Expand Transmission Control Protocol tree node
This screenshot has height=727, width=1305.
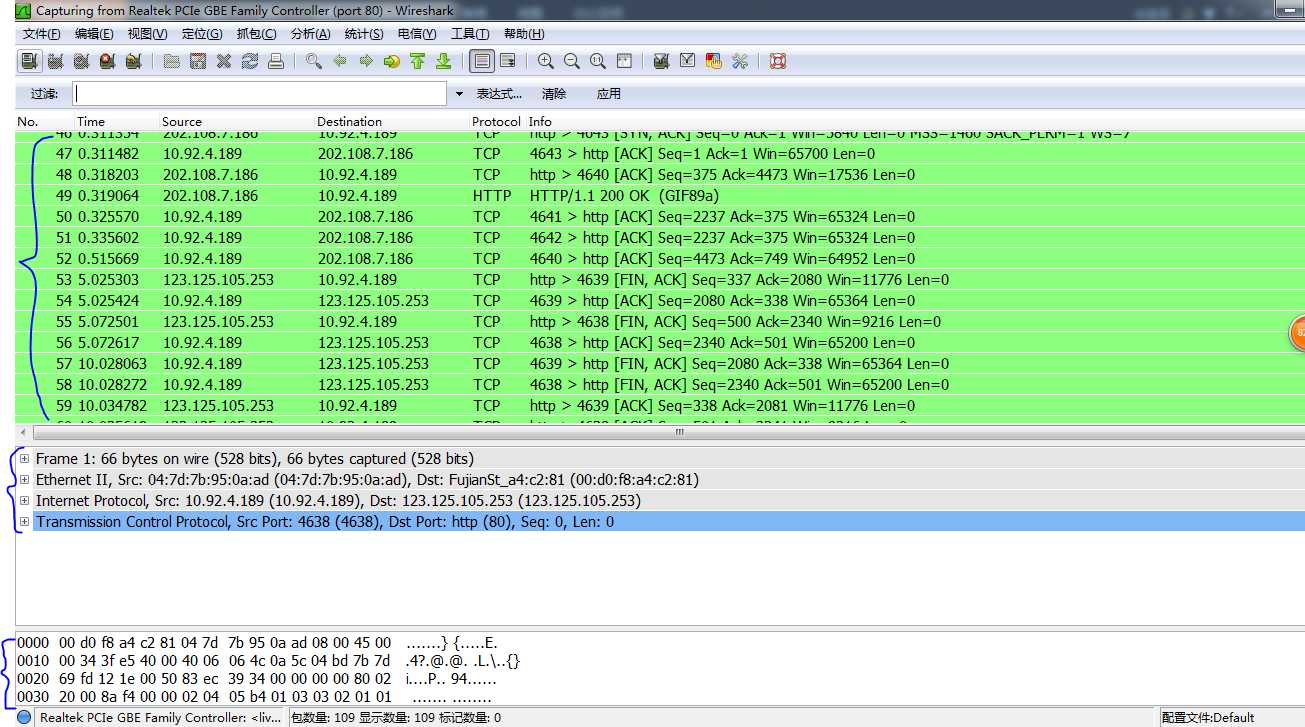coord(24,522)
